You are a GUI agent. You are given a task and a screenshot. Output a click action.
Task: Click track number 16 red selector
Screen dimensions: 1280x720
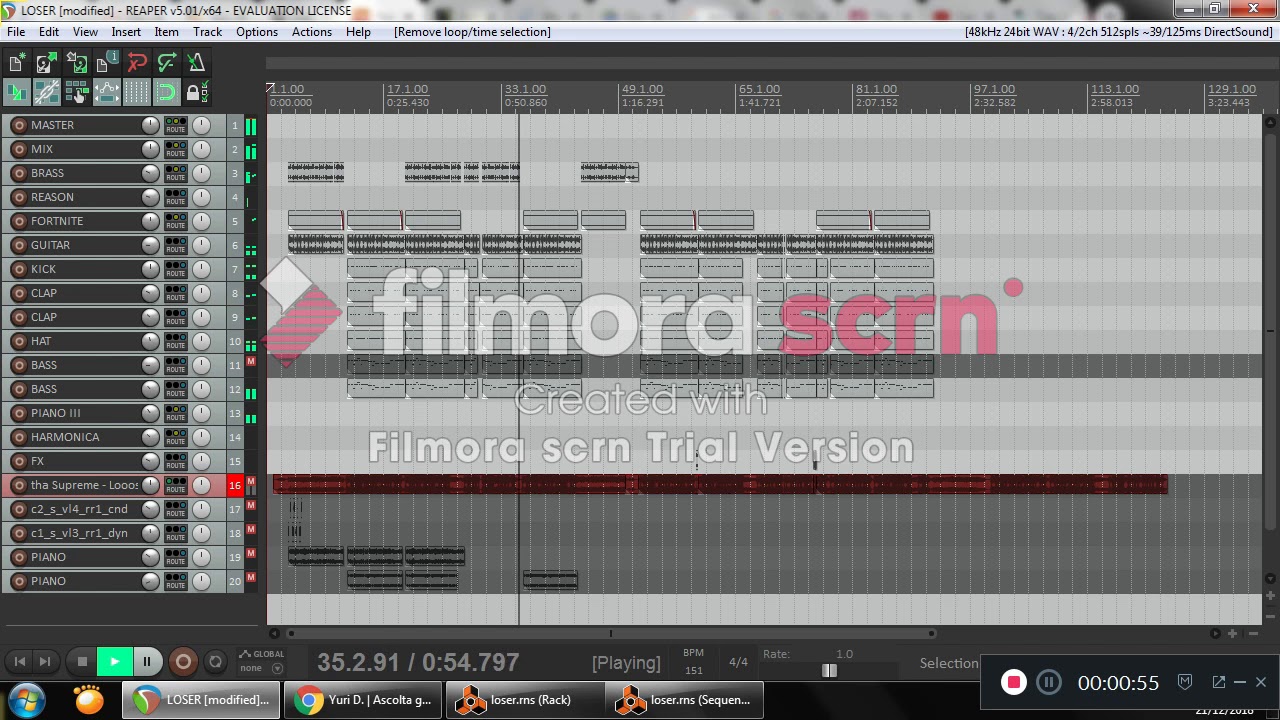pyautogui.click(x=235, y=485)
